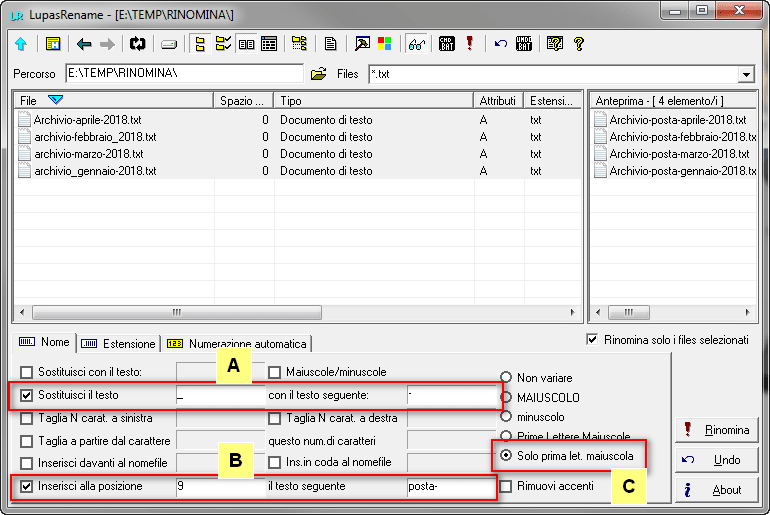Browse for folder next to Percorso

(x=319, y=74)
